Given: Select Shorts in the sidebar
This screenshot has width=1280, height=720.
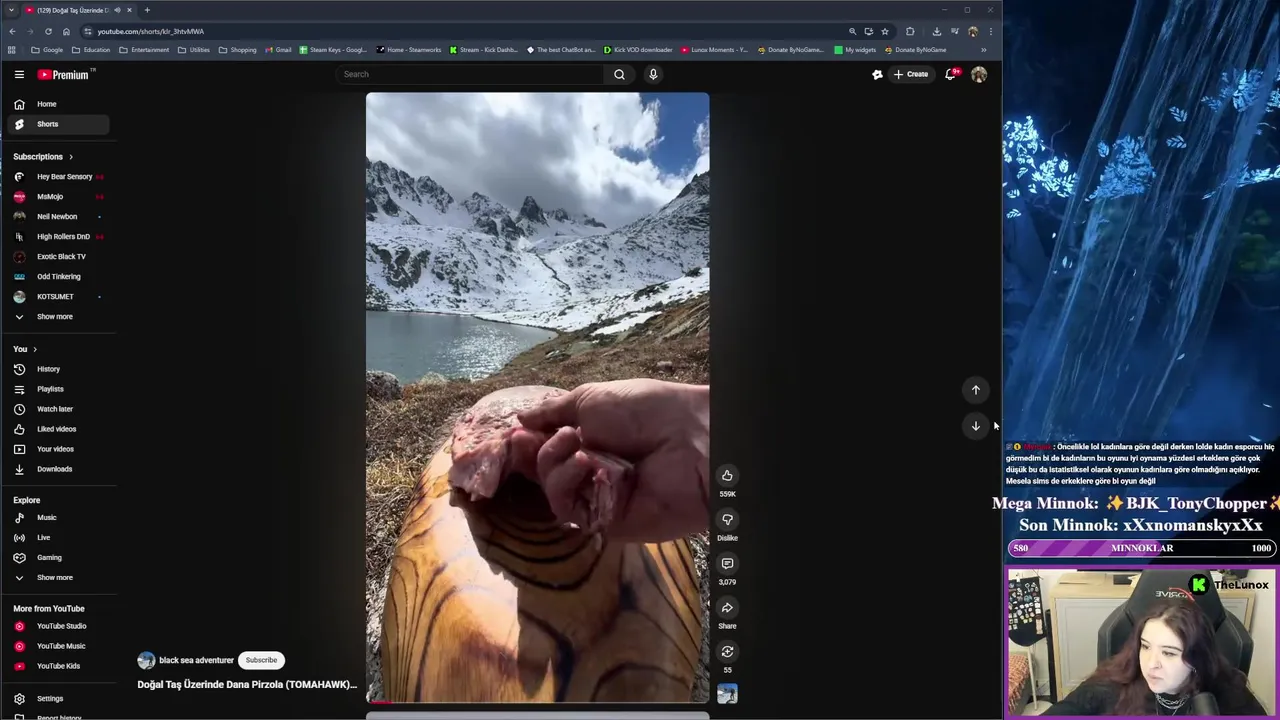Looking at the screenshot, I should tap(56, 124).
